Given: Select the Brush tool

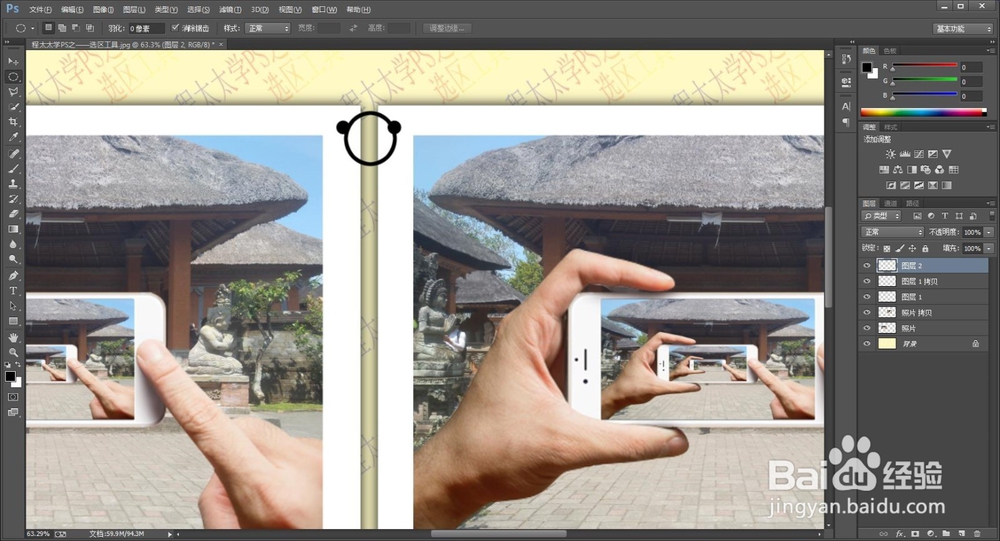Looking at the screenshot, I should pyautogui.click(x=13, y=169).
